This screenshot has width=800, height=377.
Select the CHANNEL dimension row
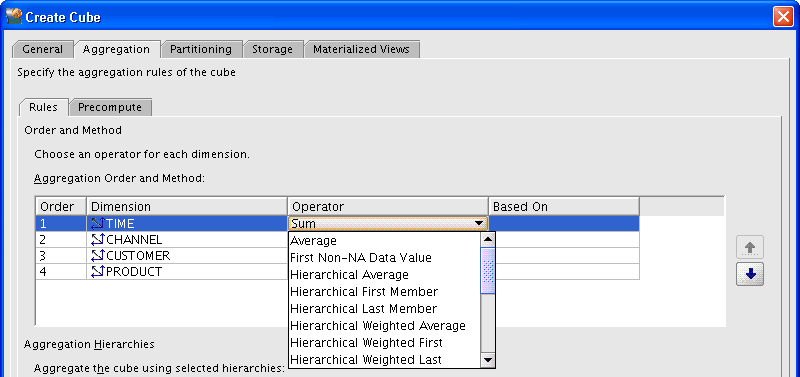click(x=337, y=239)
